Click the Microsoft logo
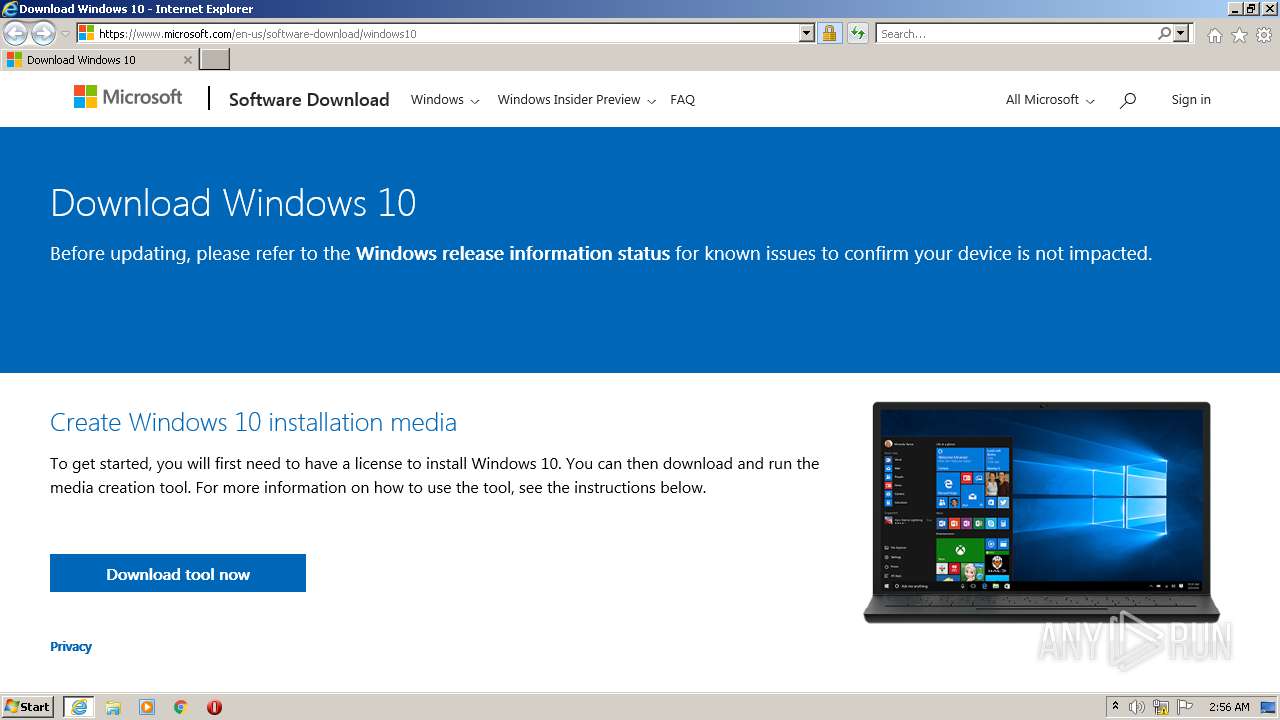Screen dimensions: 1280x720 tap(128, 97)
